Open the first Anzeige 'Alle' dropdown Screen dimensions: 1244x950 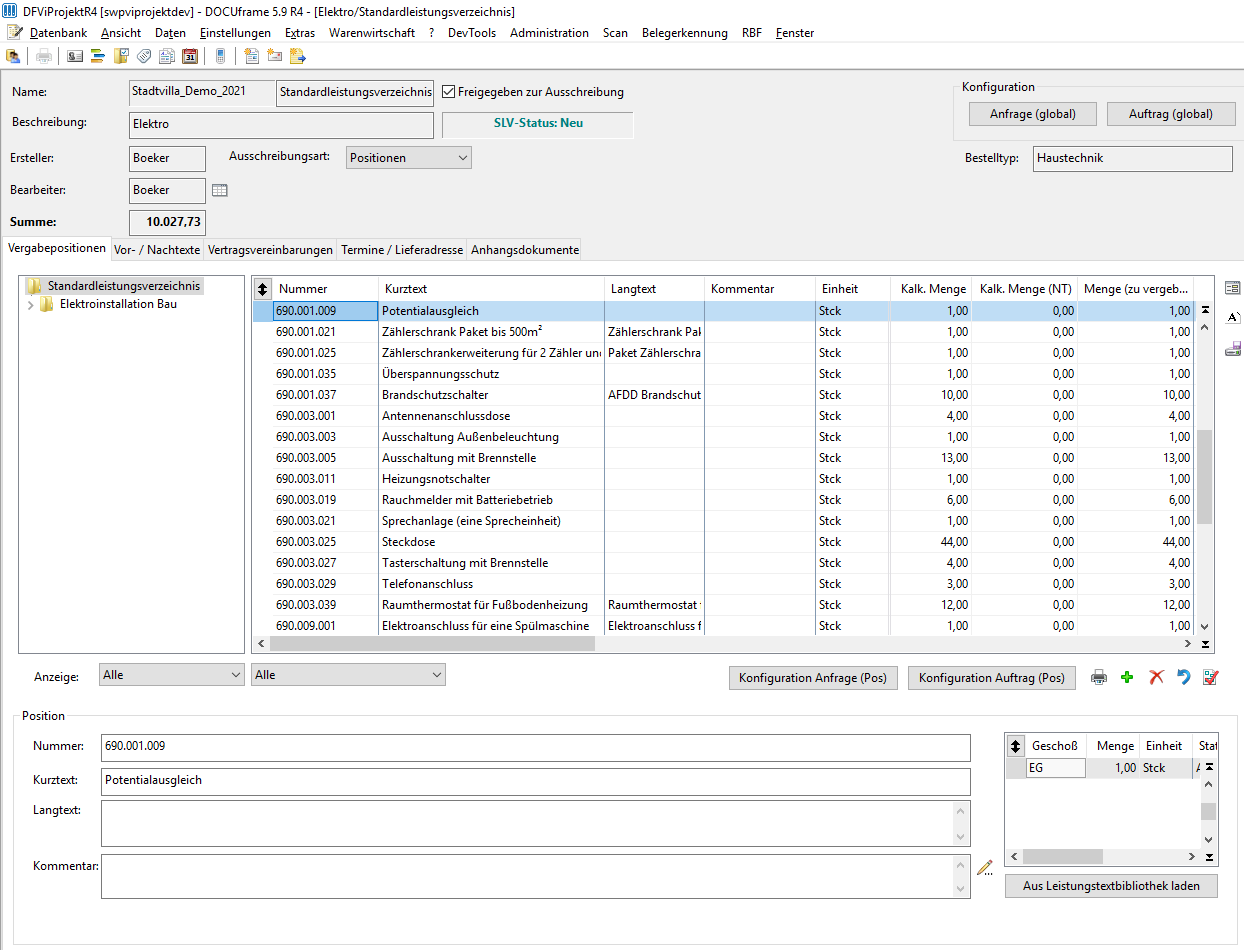[x=171, y=675]
